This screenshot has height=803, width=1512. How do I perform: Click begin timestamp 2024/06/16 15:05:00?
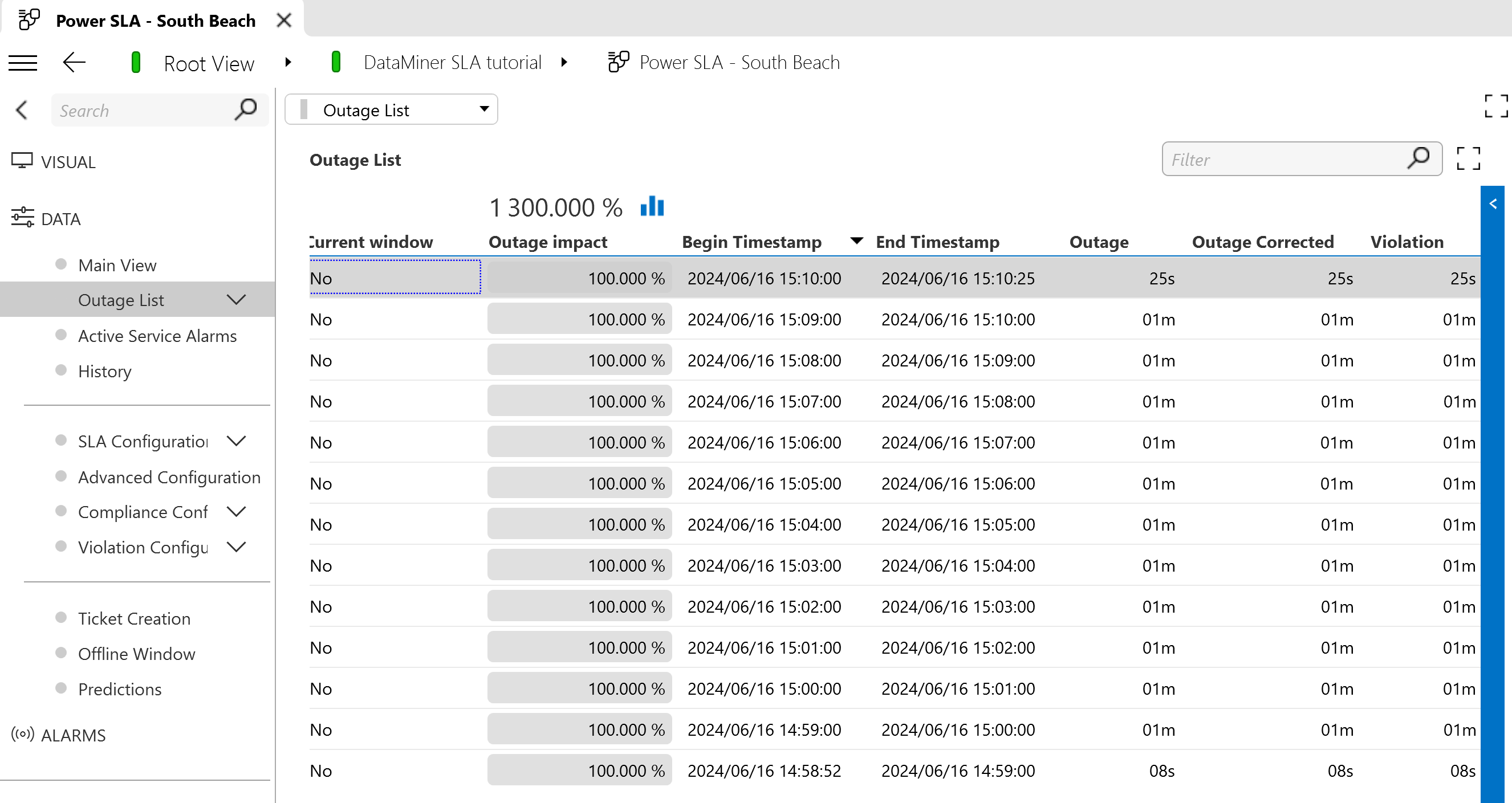pos(764,483)
